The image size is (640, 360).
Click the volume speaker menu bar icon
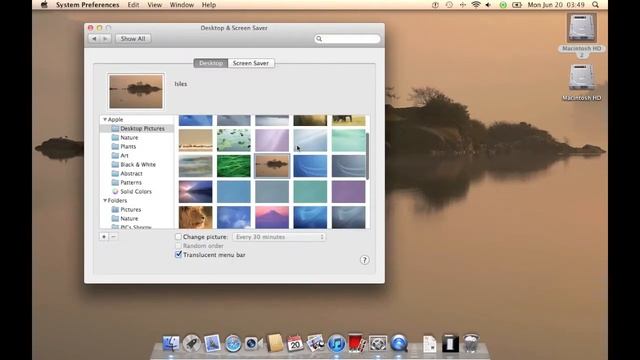coord(489,5)
